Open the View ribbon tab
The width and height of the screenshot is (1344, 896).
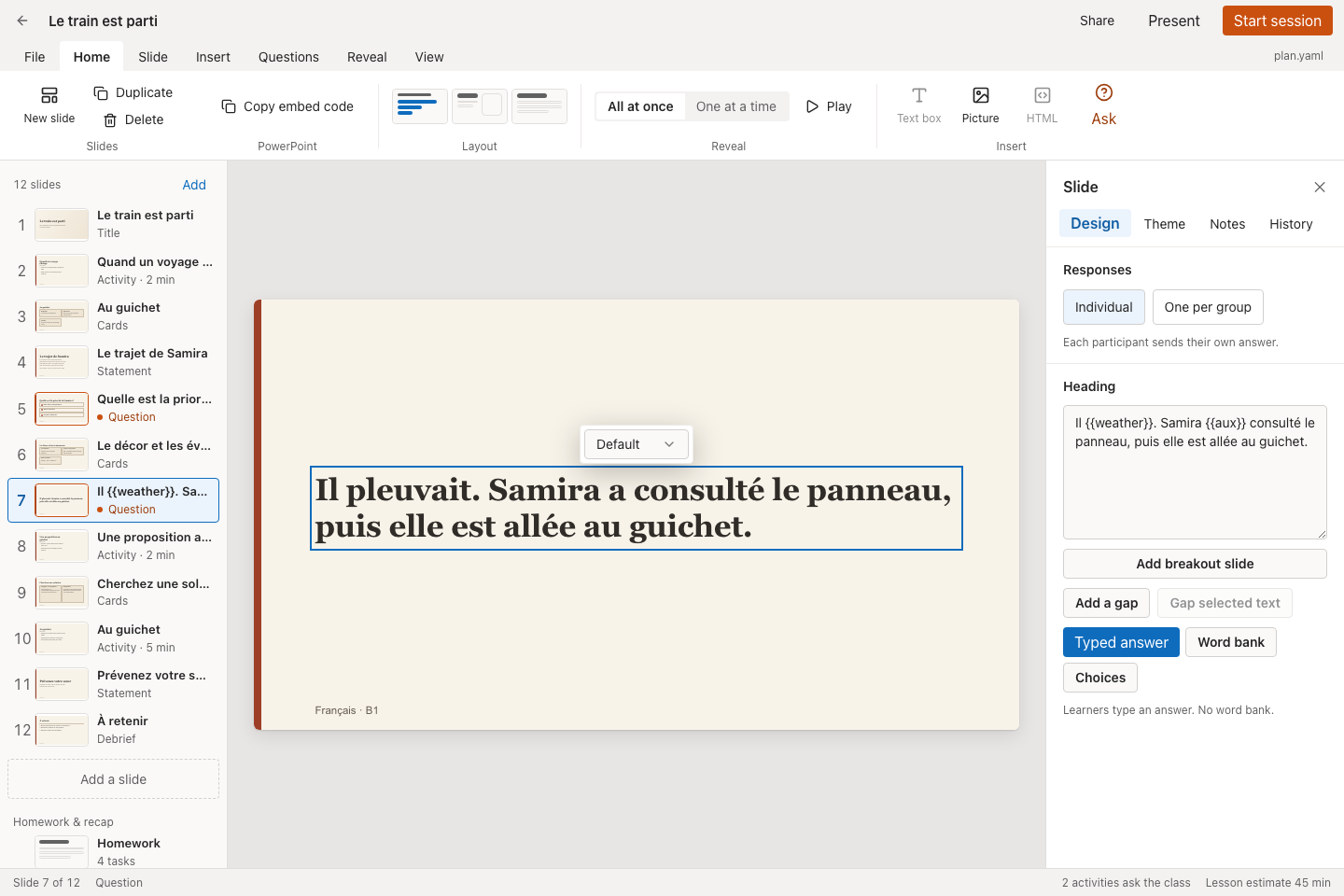pos(429,57)
